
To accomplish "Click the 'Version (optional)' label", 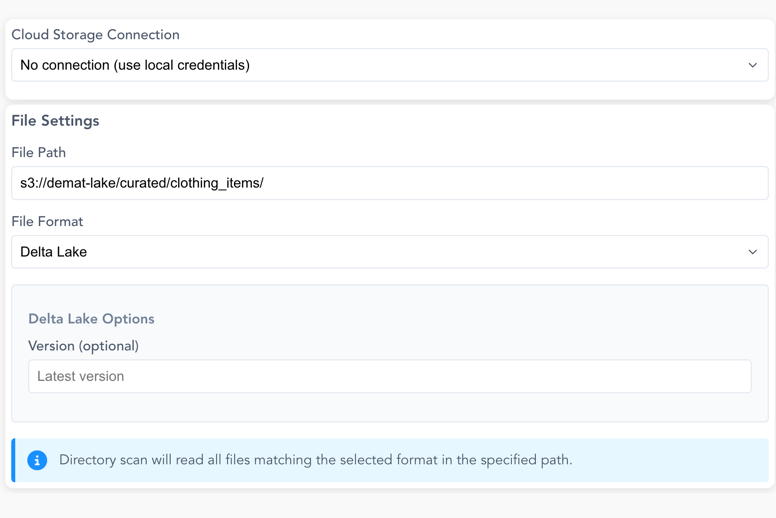I will click(84, 346).
